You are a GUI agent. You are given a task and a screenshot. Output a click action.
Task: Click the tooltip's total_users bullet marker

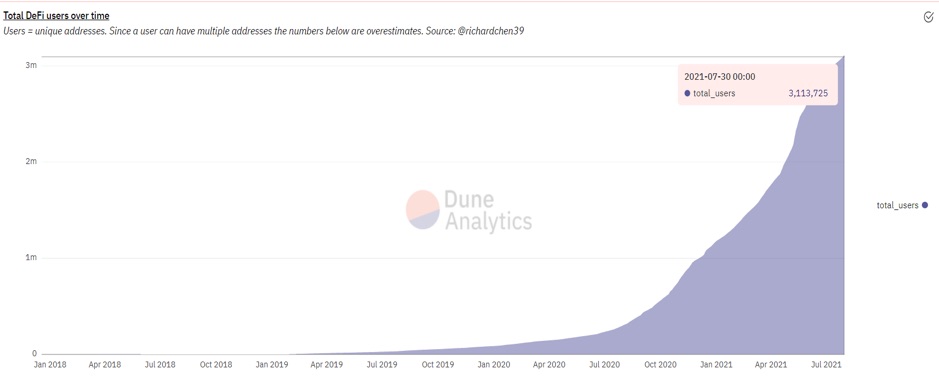click(x=687, y=93)
